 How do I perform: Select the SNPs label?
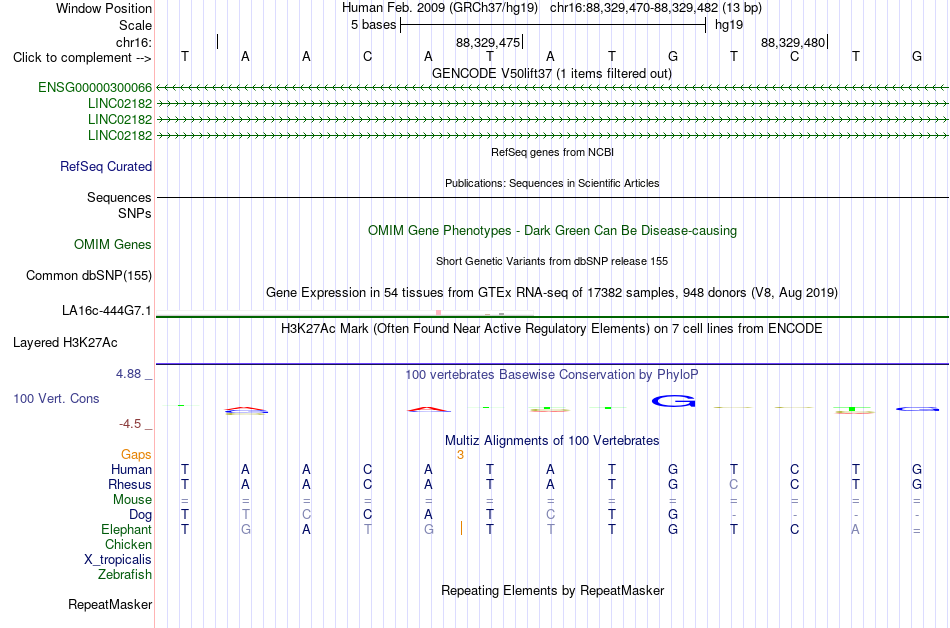[x=135, y=213]
